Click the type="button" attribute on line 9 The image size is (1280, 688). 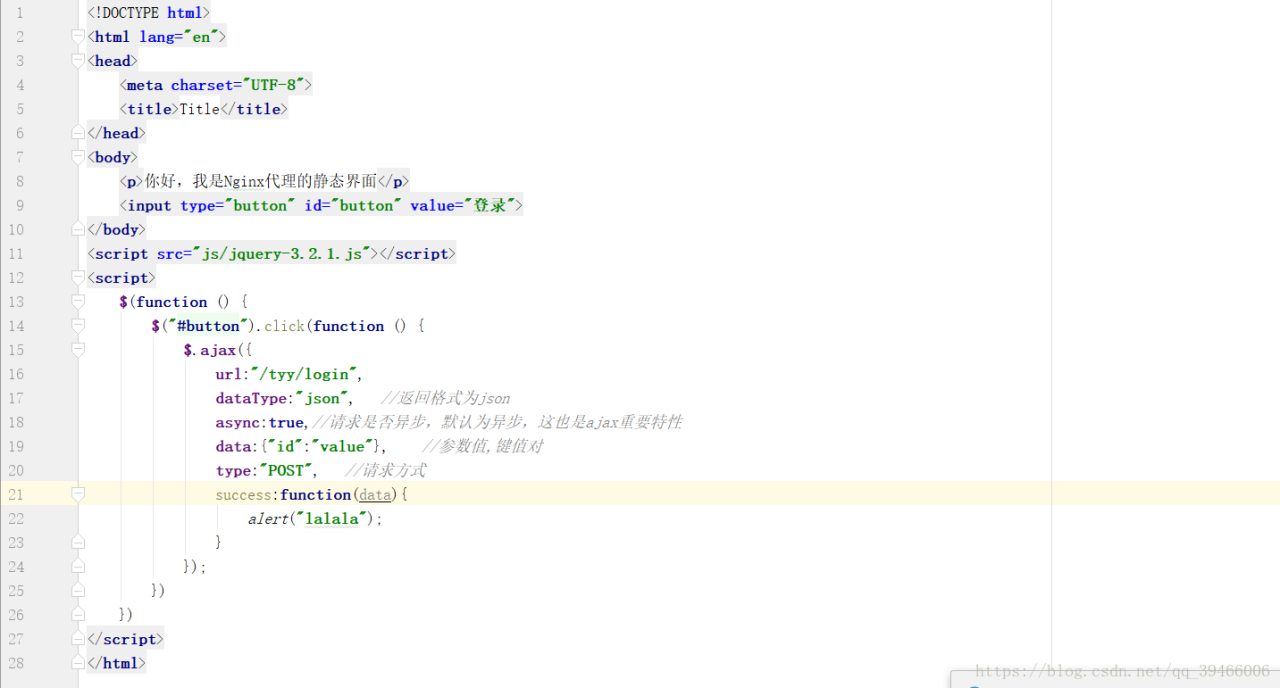pyautogui.click(x=238, y=205)
